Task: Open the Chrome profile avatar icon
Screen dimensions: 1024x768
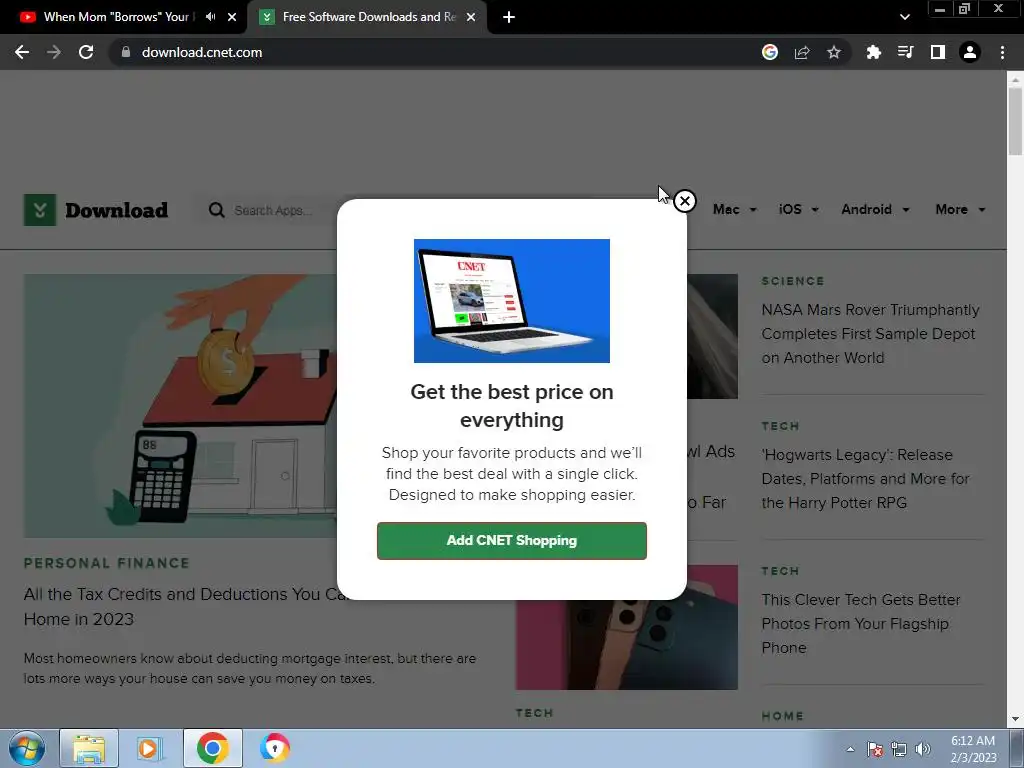Action: pyautogui.click(x=970, y=52)
